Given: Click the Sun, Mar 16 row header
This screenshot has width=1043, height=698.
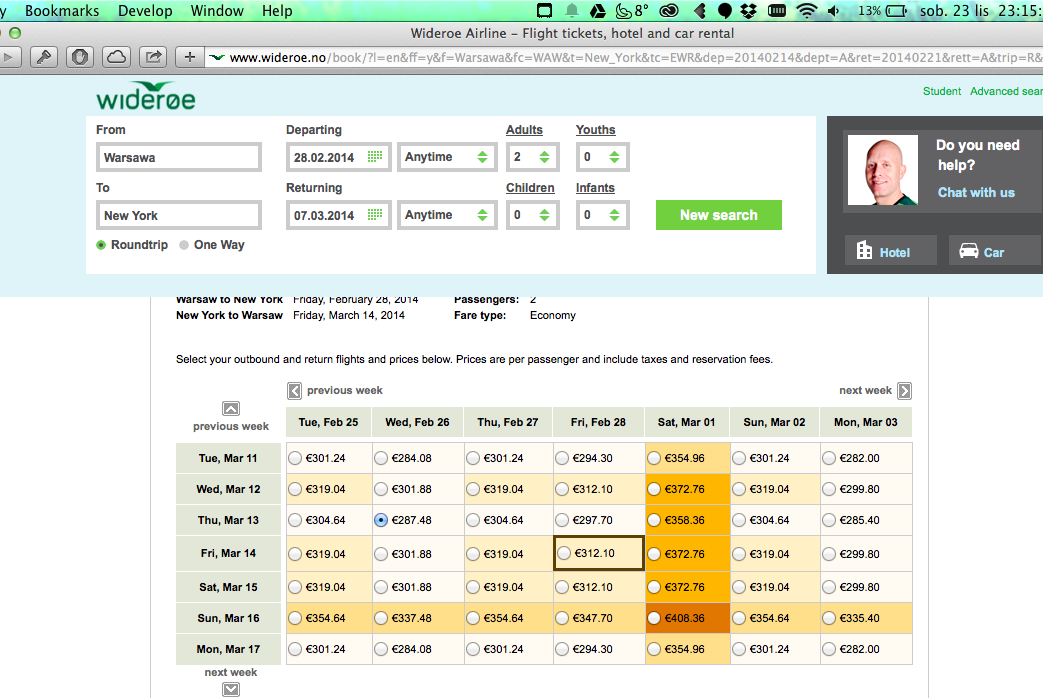Looking at the screenshot, I should (x=228, y=618).
